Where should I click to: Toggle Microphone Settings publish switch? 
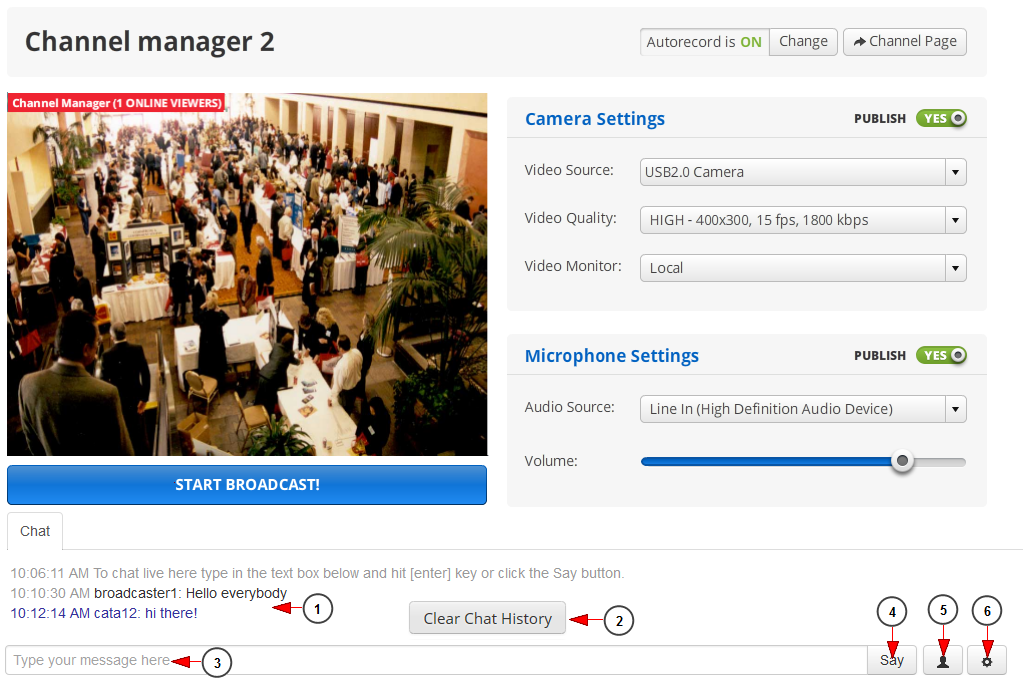click(941, 356)
